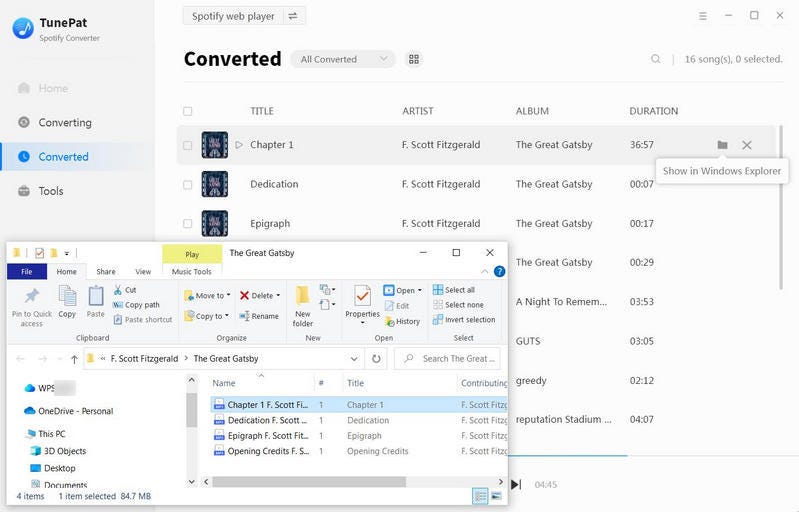
Task: Expand the Move to dropdown
Action: [x=228, y=295]
